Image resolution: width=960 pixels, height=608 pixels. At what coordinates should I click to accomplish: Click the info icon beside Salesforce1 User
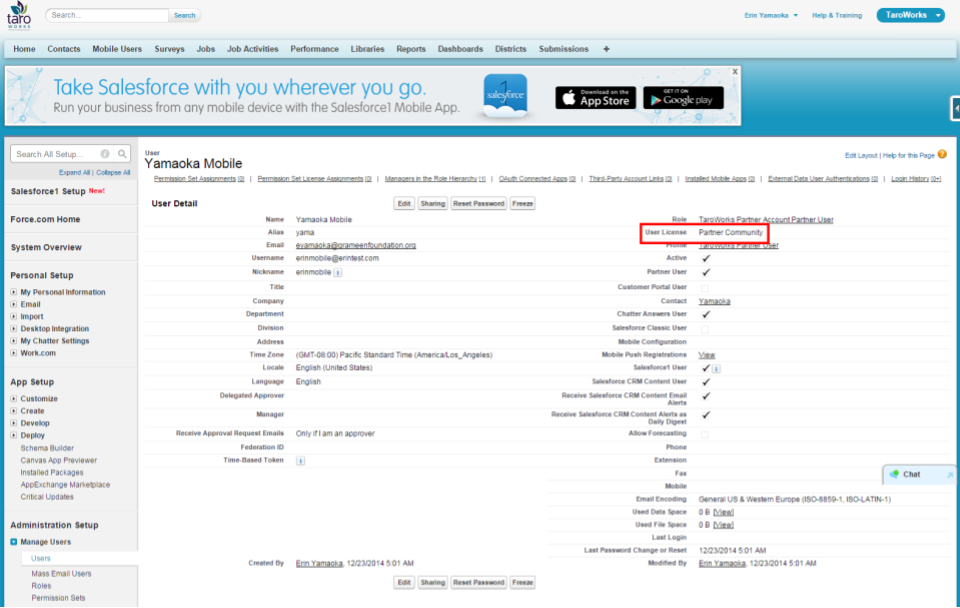[x=716, y=369]
